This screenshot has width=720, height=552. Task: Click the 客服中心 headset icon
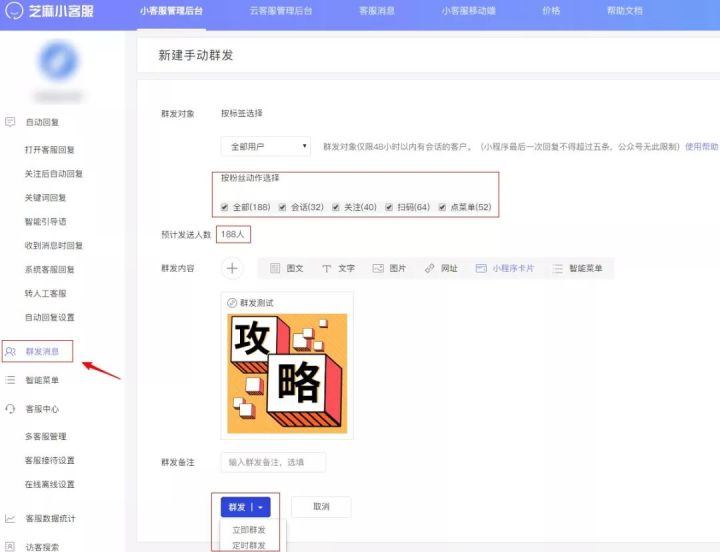[x=10, y=409]
